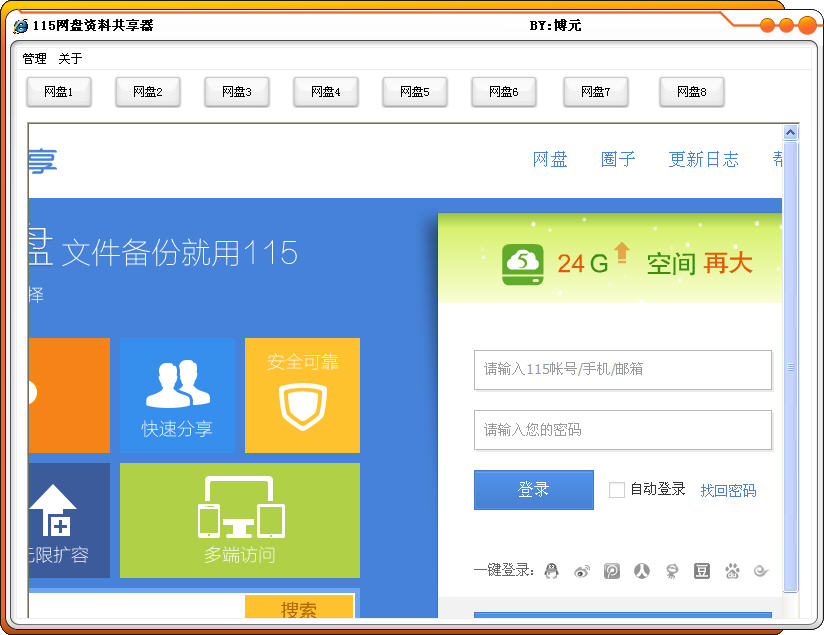Click the Weibo one-click login icon
Image resolution: width=824 pixels, height=635 pixels.
582,571
